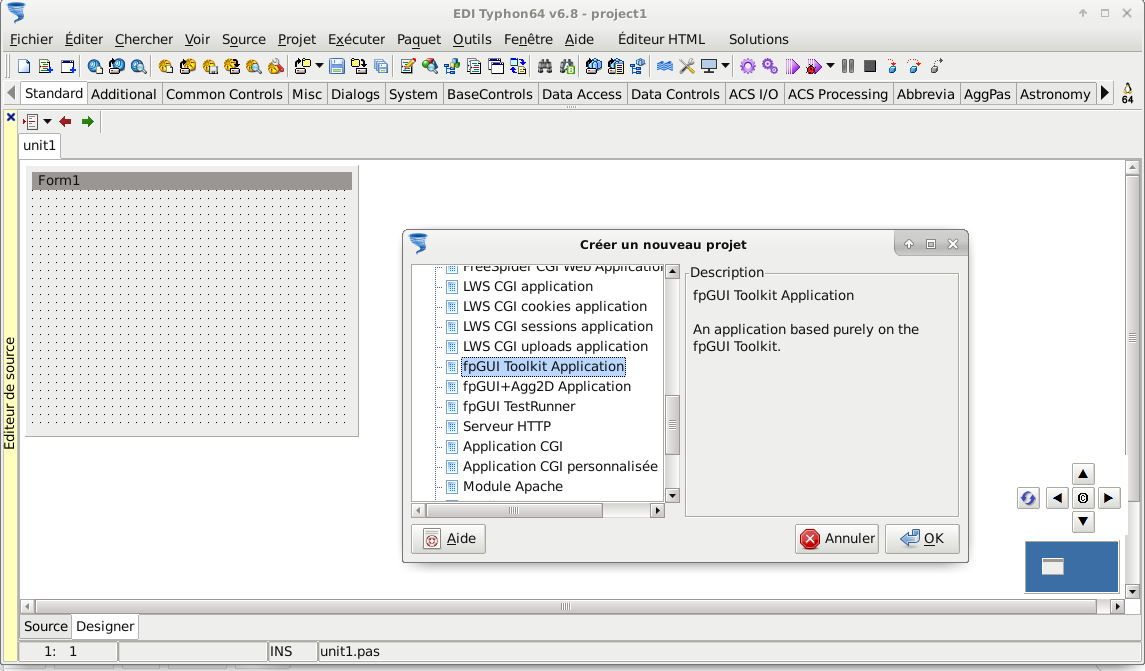Click the wrench and screwdriver tools icon
Viewport: 1145px width, 671px height.
tap(686, 66)
